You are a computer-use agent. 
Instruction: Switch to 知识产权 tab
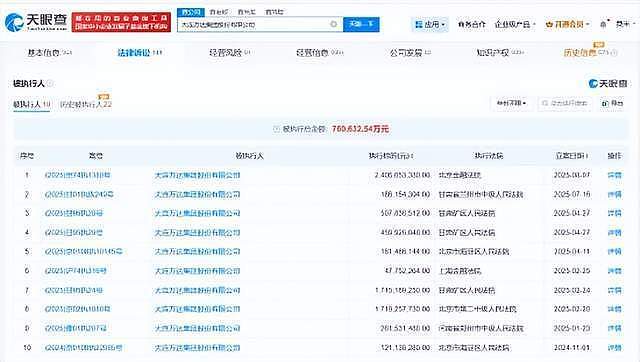click(x=500, y=53)
